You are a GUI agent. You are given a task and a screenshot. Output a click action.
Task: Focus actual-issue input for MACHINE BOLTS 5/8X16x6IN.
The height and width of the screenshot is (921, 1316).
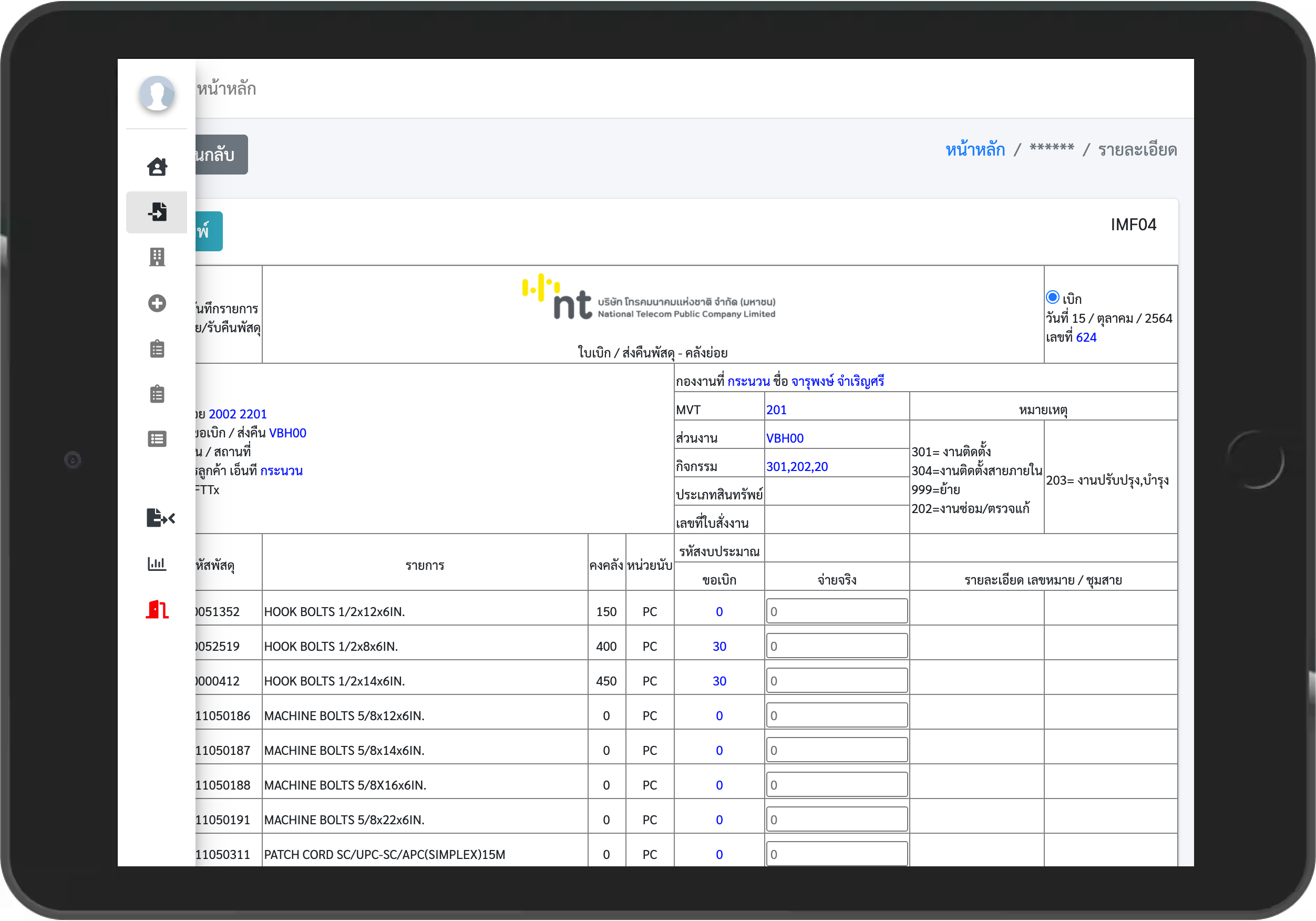[x=837, y=784]
